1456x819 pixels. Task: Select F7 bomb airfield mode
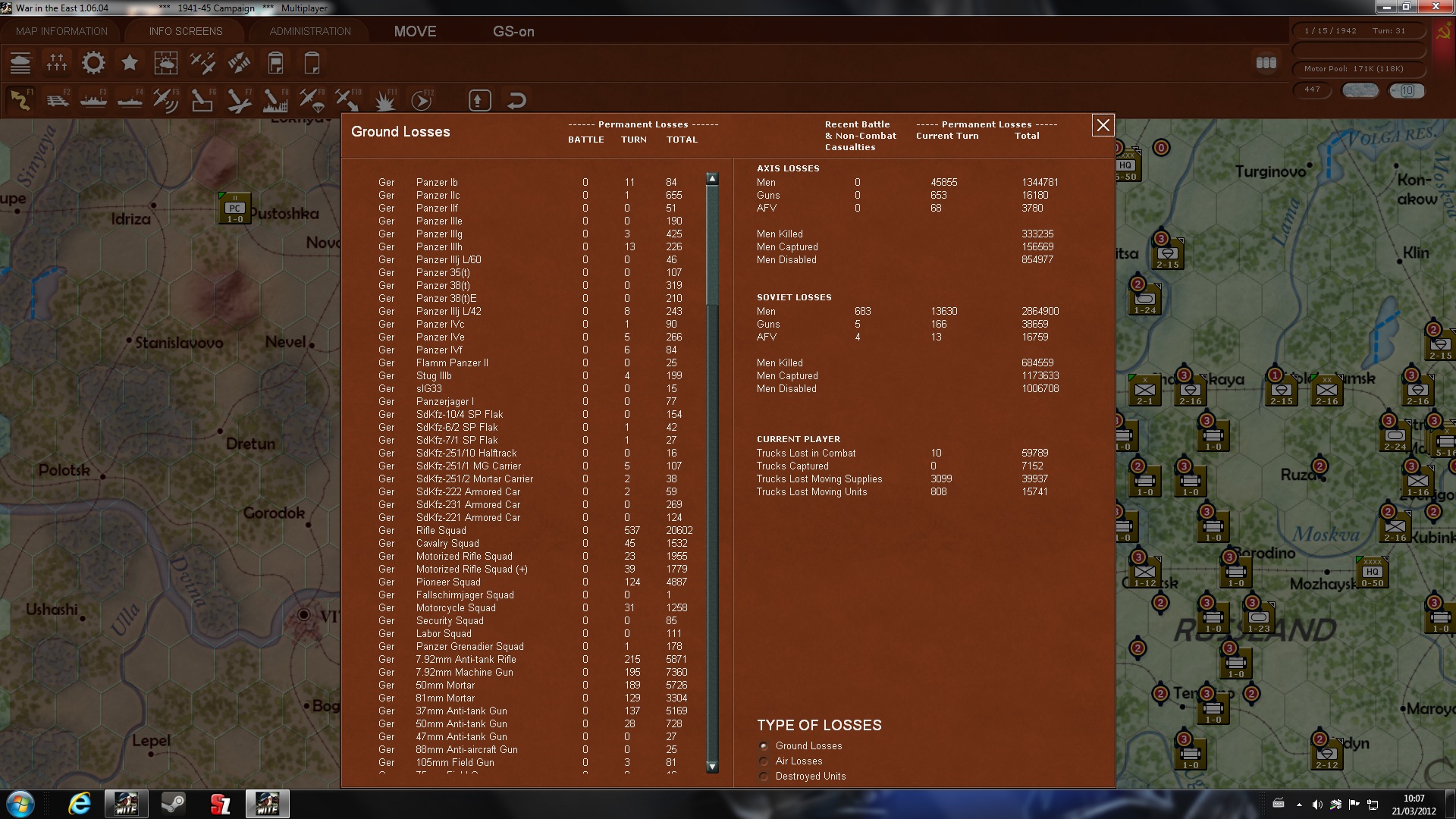coord(239,100)
